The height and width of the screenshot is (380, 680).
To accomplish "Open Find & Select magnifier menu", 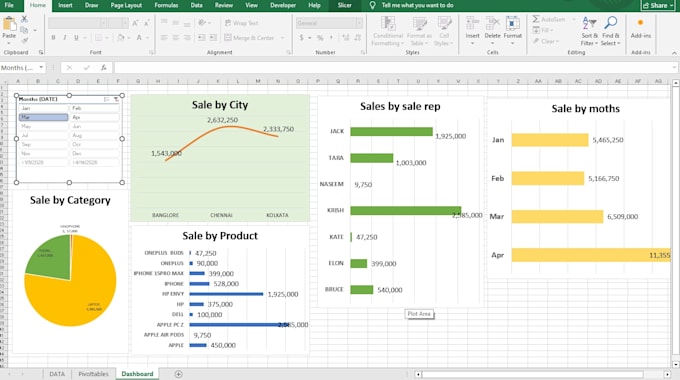I will point(611,30).
